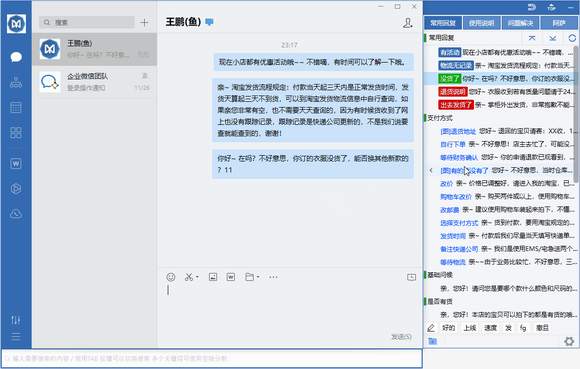Open the W document icon in sidebar
This screenshot has height=369, width=580.
[x=16, y=163]
